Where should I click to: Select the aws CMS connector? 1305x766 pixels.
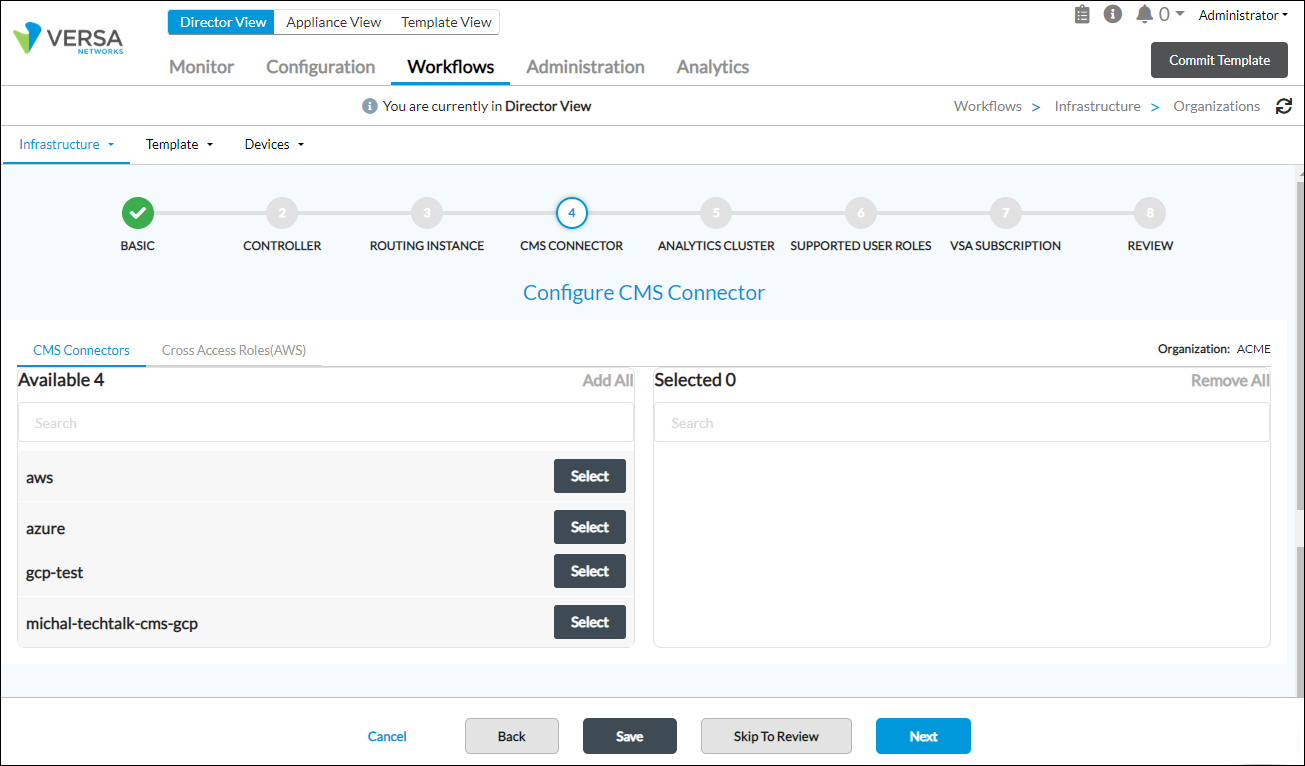[x=589, y=476]
